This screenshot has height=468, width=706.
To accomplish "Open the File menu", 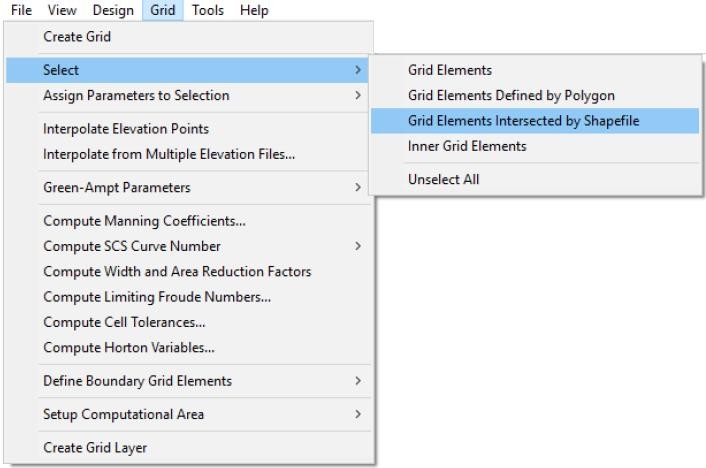I will (x=21, y=10).
